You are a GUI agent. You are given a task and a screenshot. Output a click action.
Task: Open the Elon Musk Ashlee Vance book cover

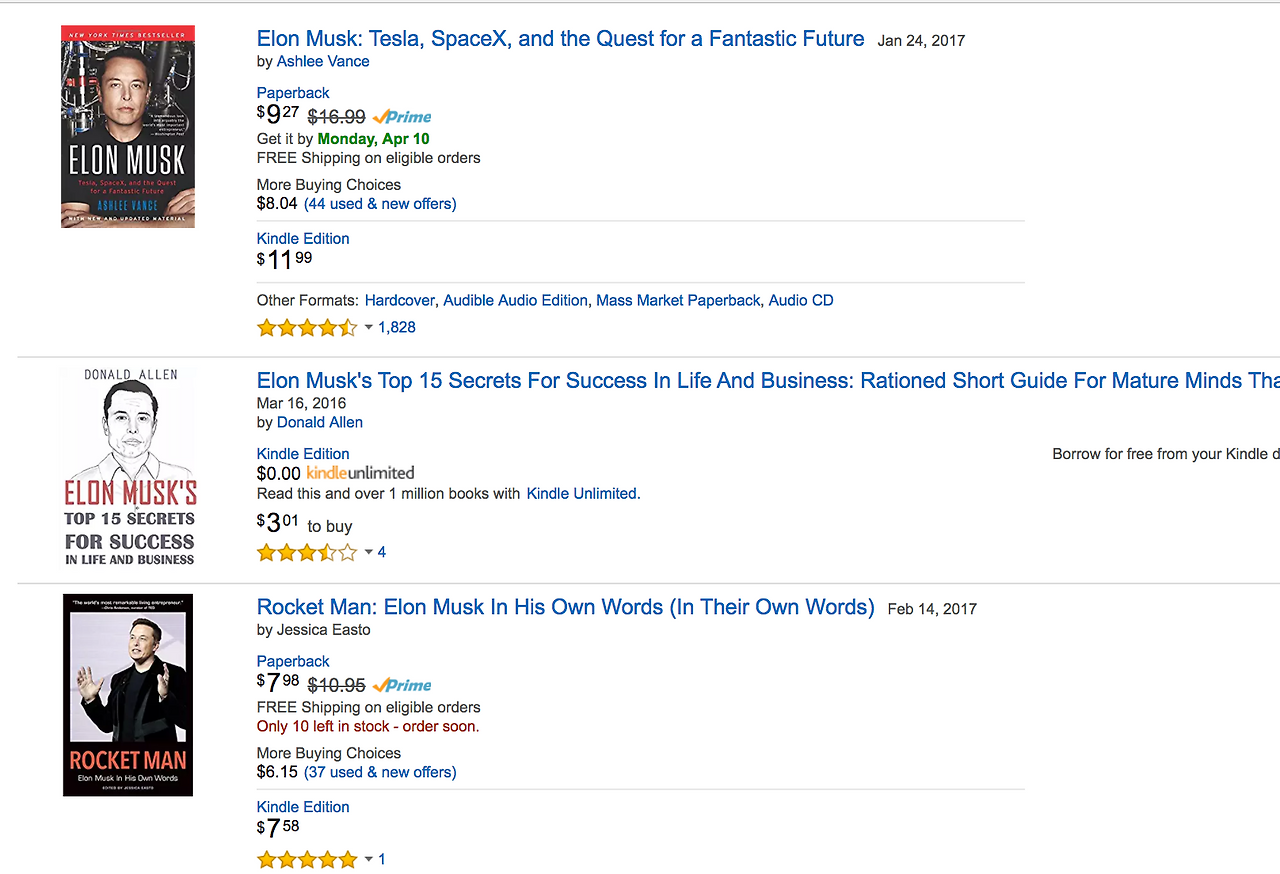pos(128,127)
